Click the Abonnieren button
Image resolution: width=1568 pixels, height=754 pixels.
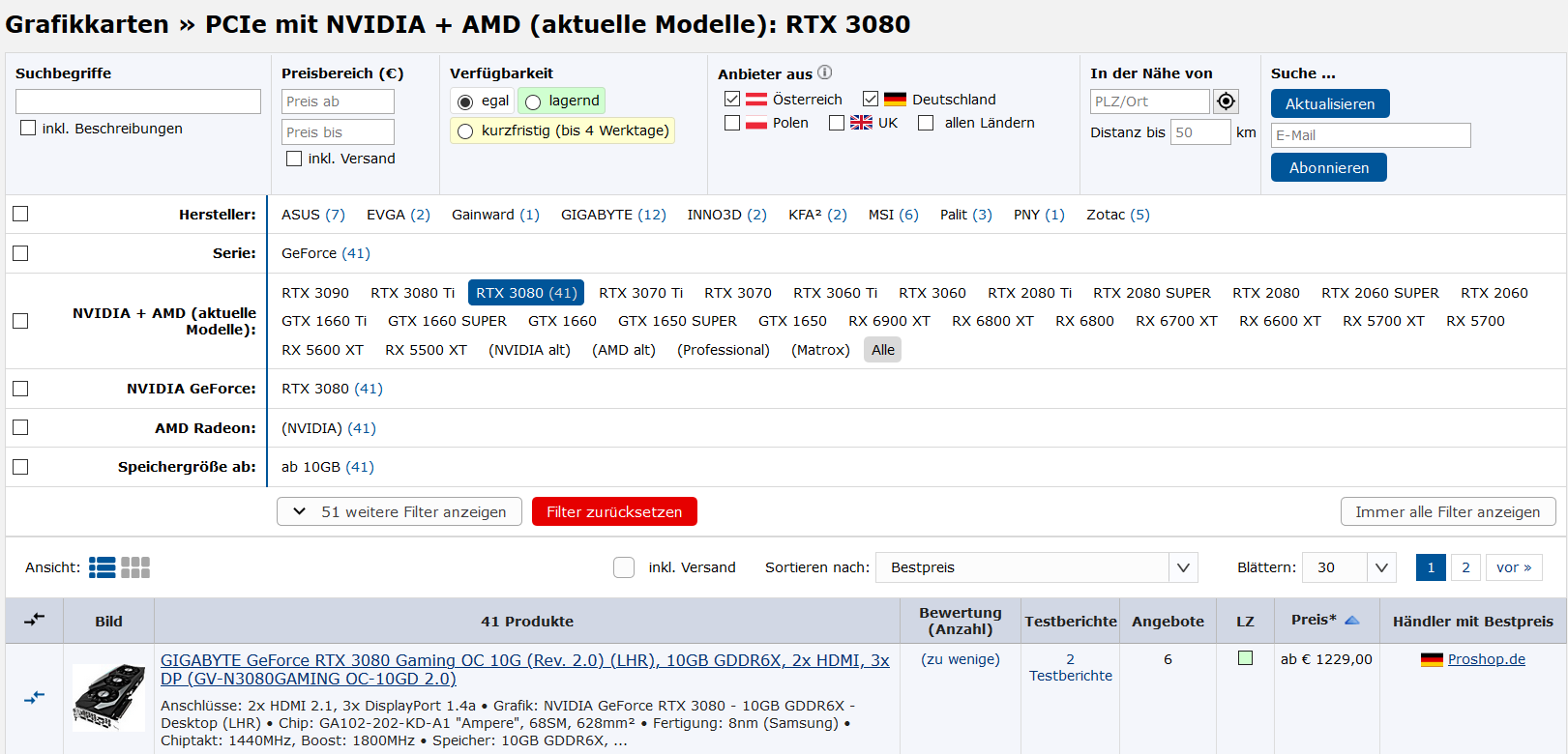[x=1329, y=167]
